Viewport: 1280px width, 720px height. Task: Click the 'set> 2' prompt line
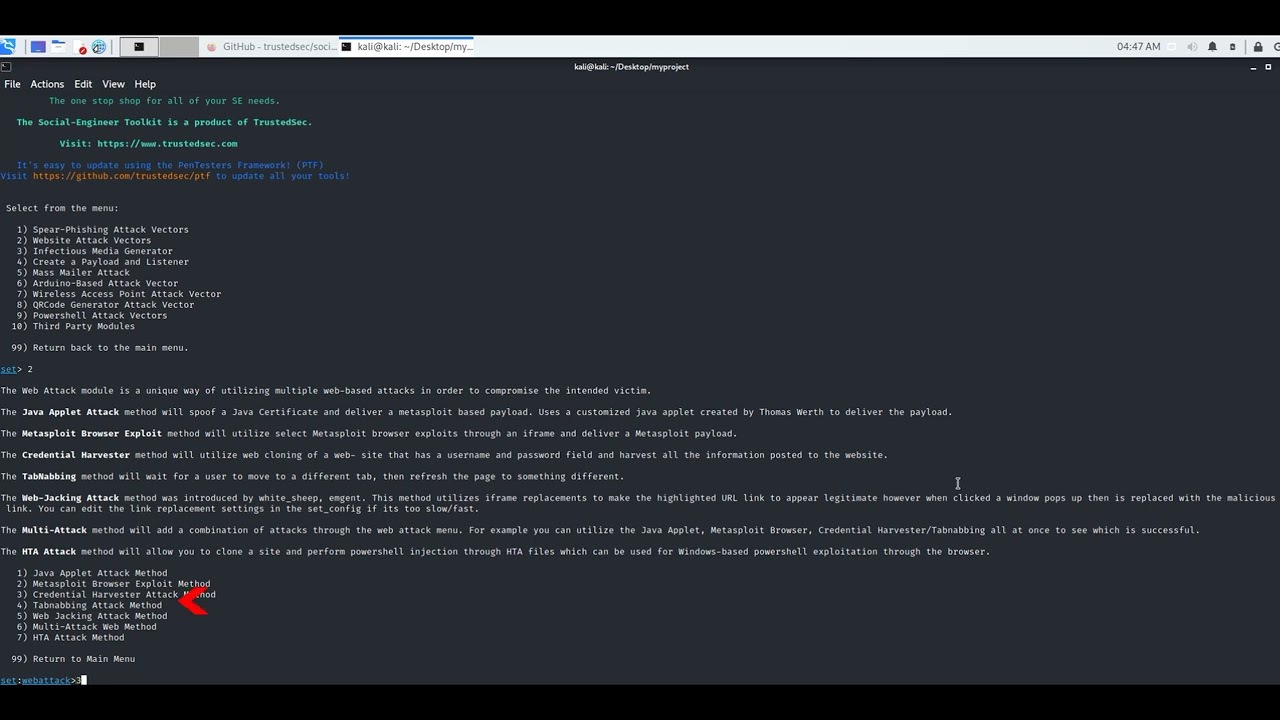tap(17, 370)
